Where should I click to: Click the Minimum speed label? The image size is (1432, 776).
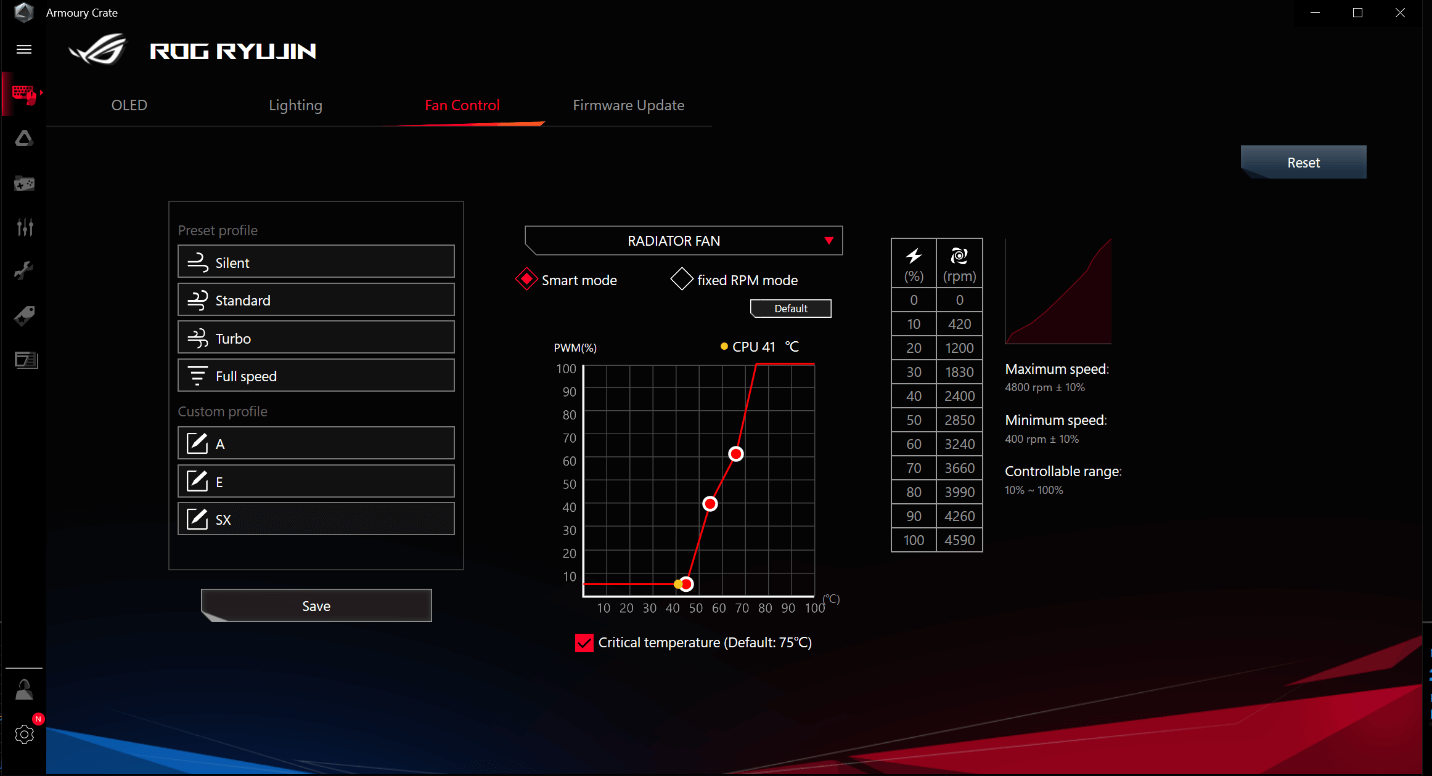click(1056, 420)
